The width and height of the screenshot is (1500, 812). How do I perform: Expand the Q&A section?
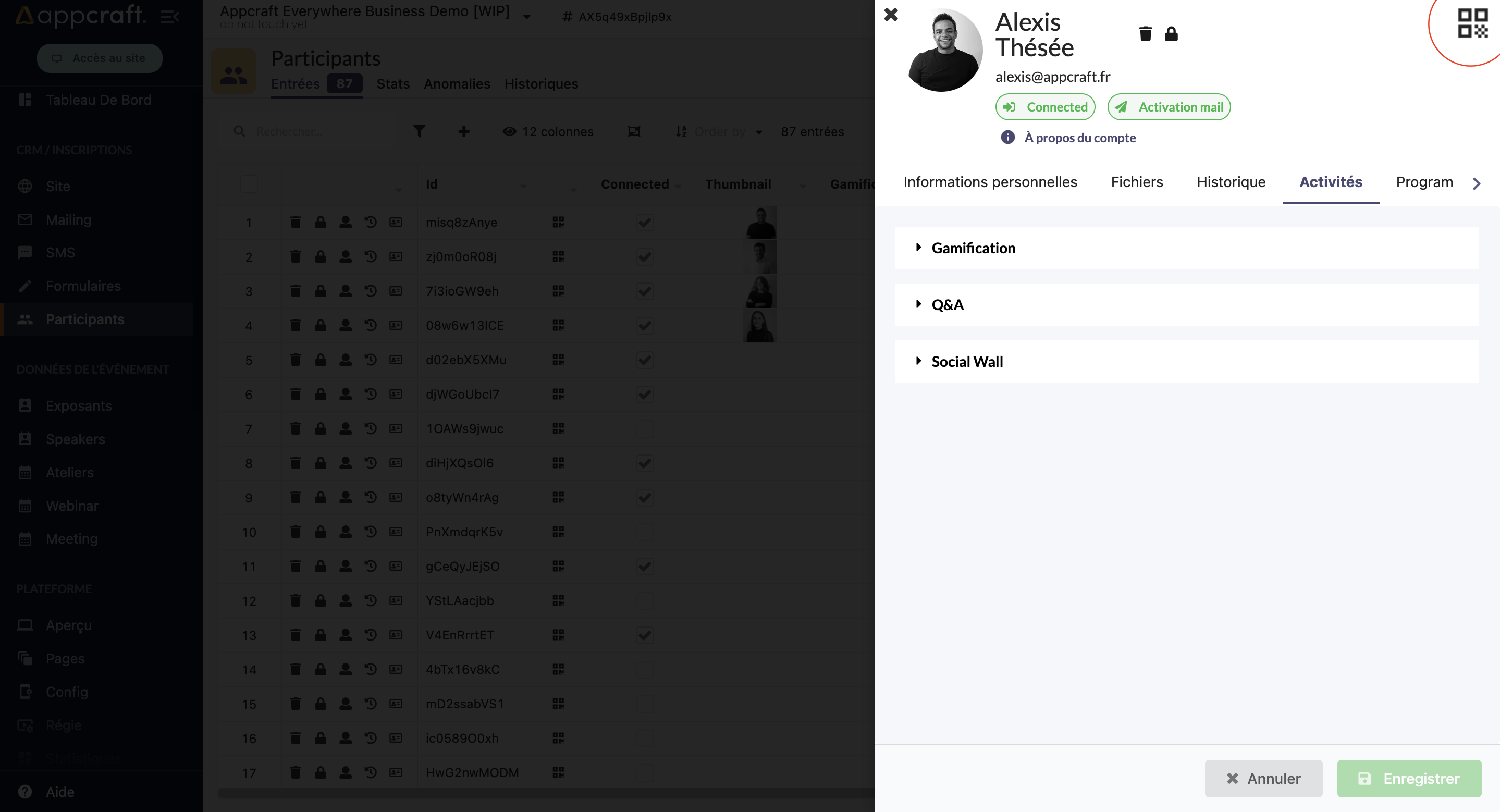[x=1187, y=305]
